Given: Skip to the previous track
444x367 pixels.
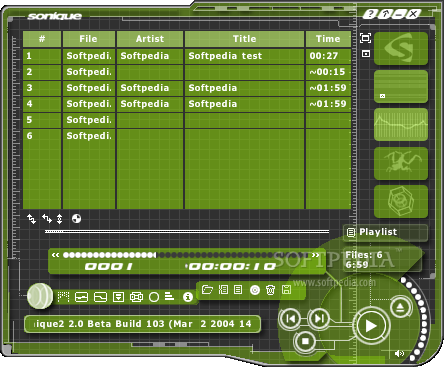Looking at the screenshot, I should pos(290,319).
